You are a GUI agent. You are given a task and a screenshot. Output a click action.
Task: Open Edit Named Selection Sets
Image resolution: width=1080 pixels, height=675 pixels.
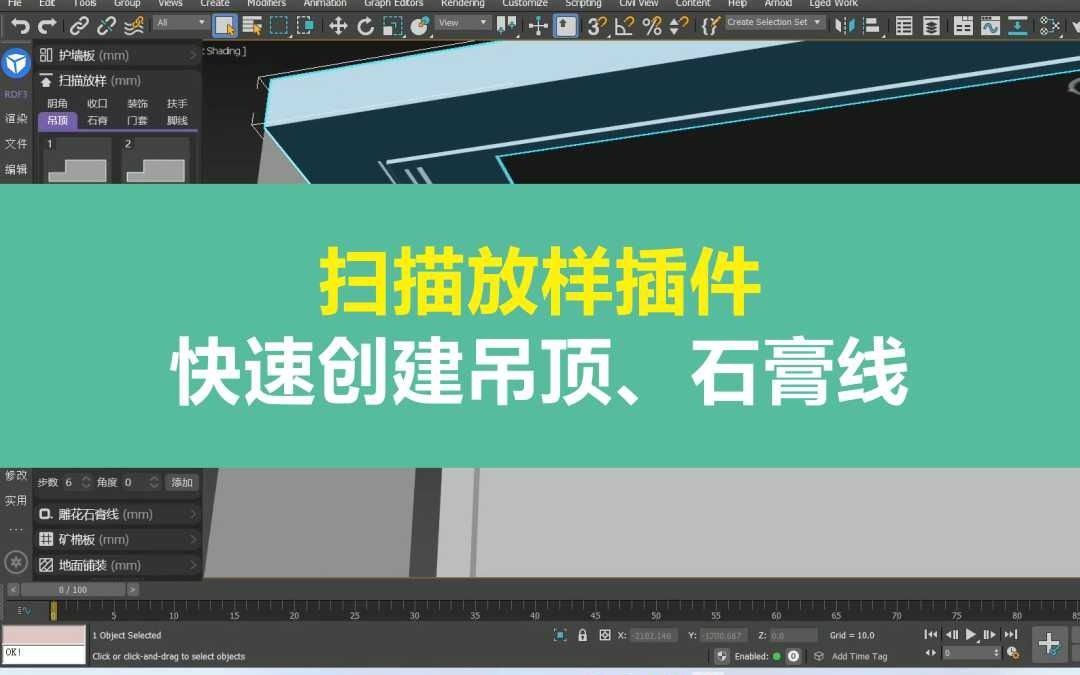[x=710, y=26]
